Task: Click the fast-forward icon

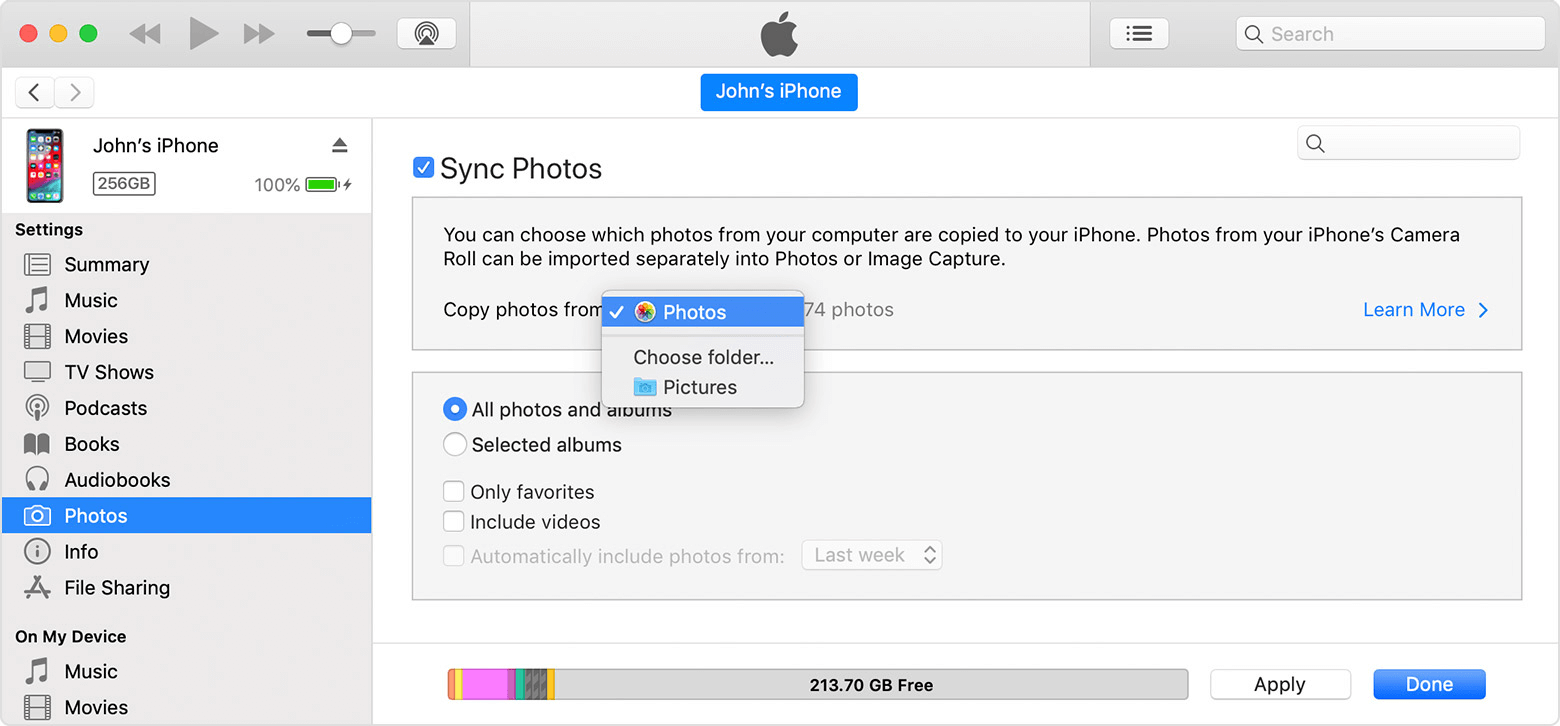Action: pyautogui.click(x=259, y=34)
